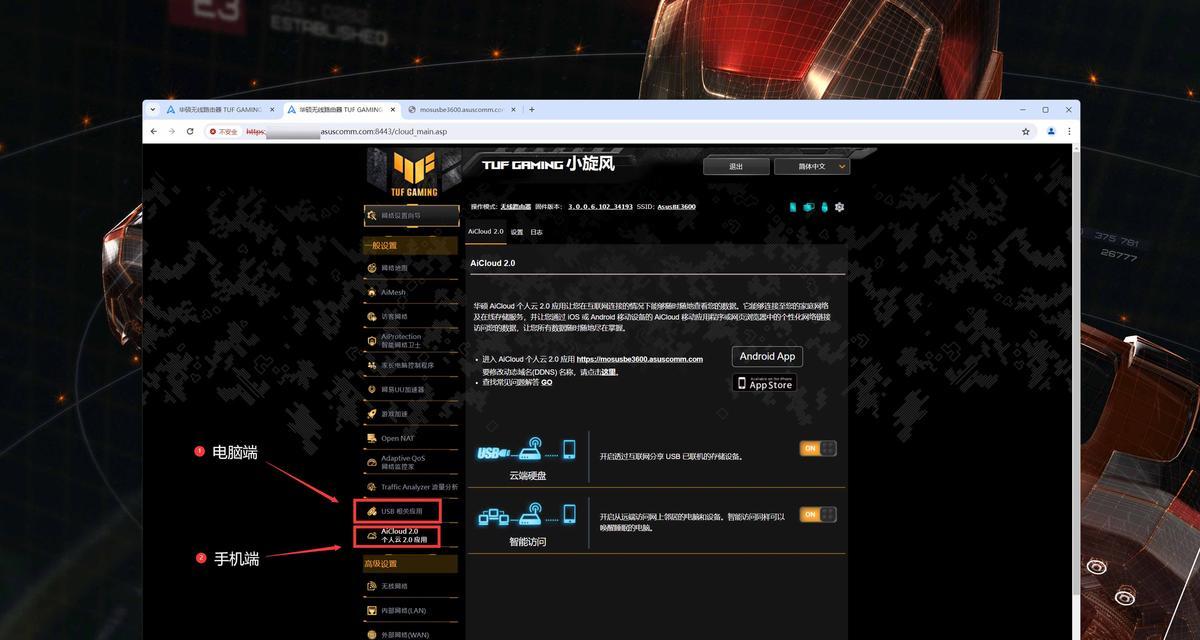The width and height of the screenshot is (1200, 640).
Task: Click the 不安全 site security indicator
Action: (224, 131)
